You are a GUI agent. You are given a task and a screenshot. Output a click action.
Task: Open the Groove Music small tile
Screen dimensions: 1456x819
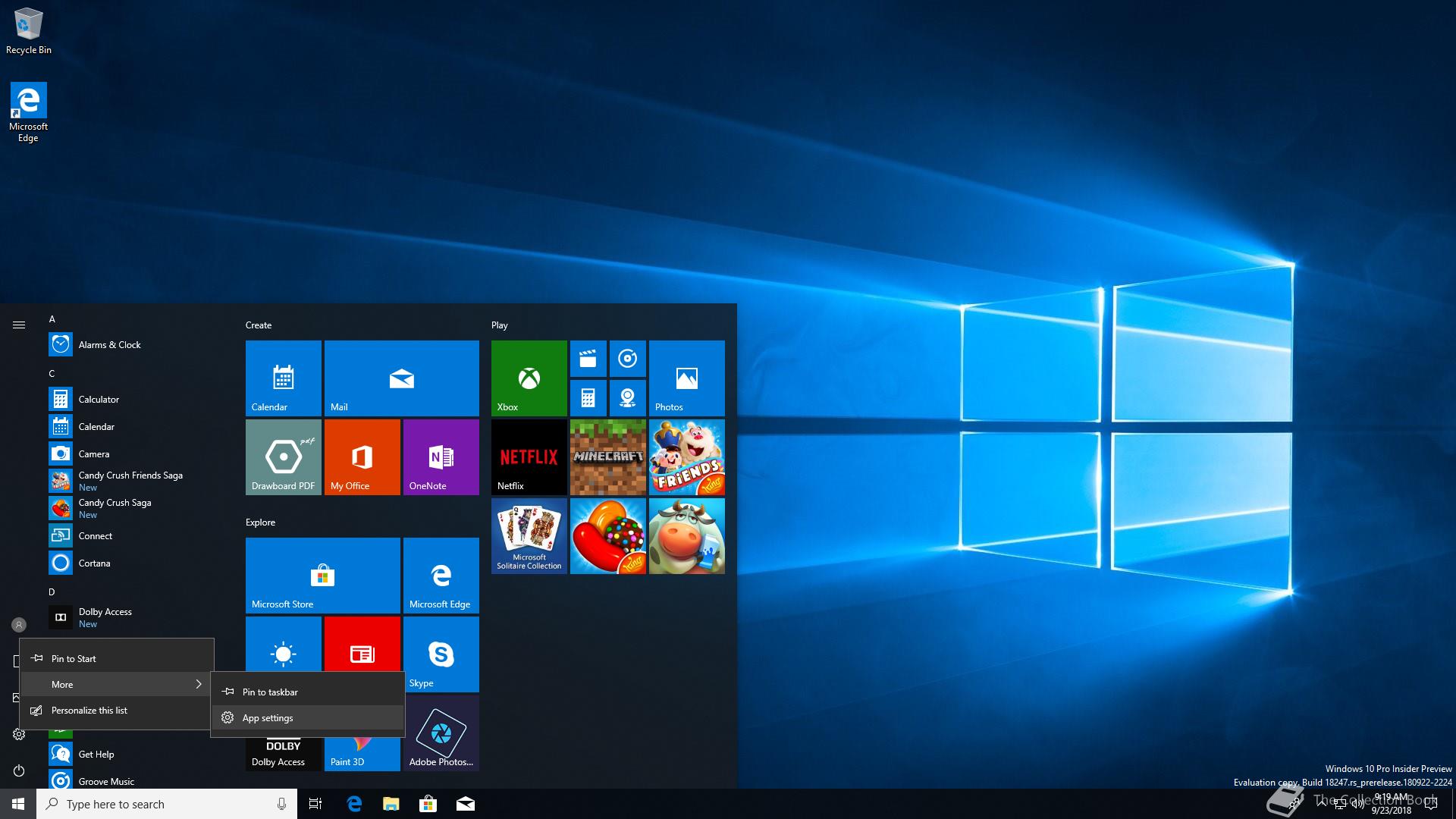pyautogui.click(x=627, y=358)
